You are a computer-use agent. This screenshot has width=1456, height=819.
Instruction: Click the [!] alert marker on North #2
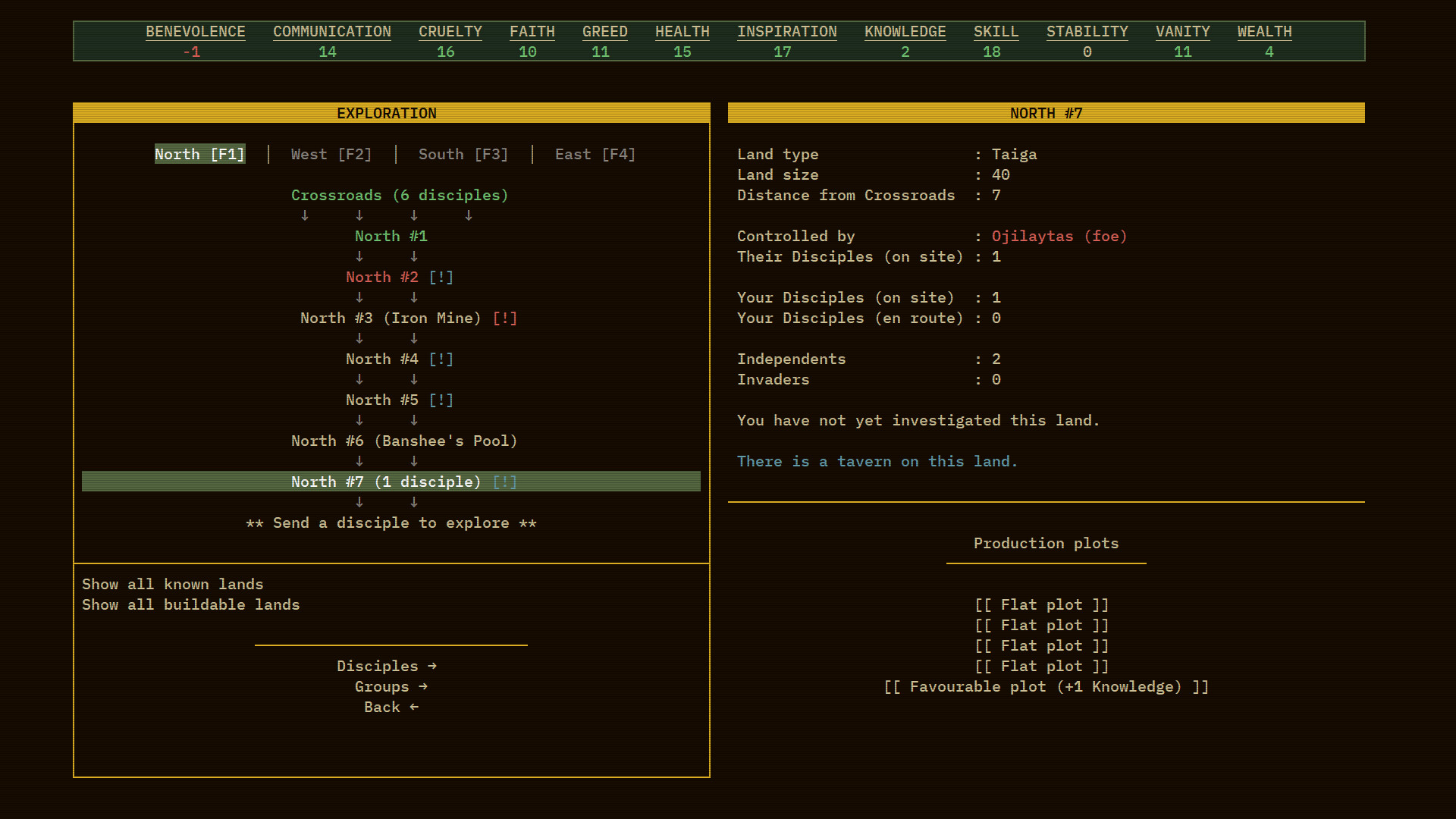(x=441, y=277)
